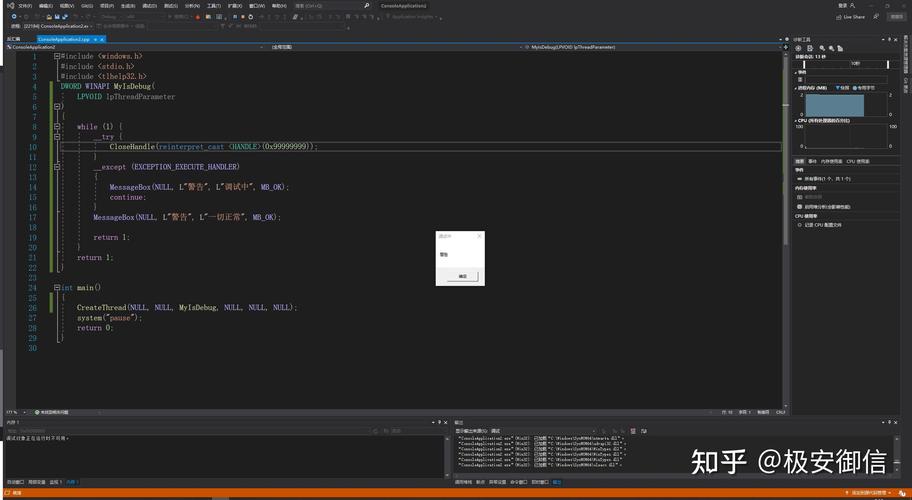The image size is (912, 500).
Task: Open the 文件 menu
Action: tap(25, 6)
